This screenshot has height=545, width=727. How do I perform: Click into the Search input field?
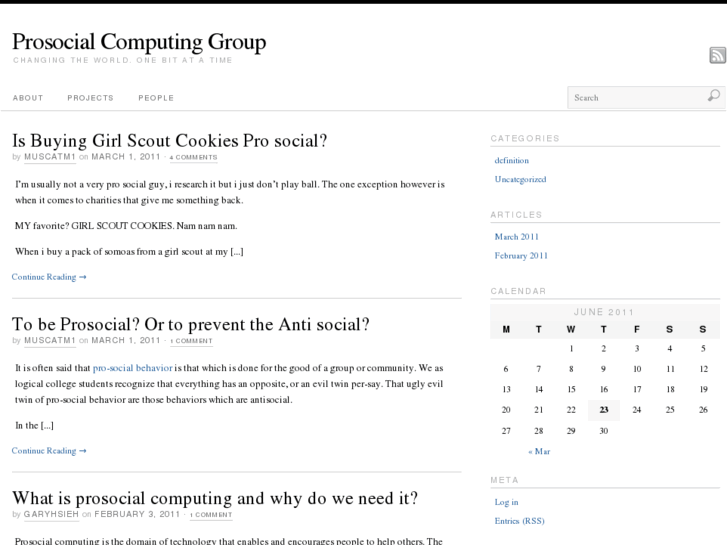[x=635, y=98]
